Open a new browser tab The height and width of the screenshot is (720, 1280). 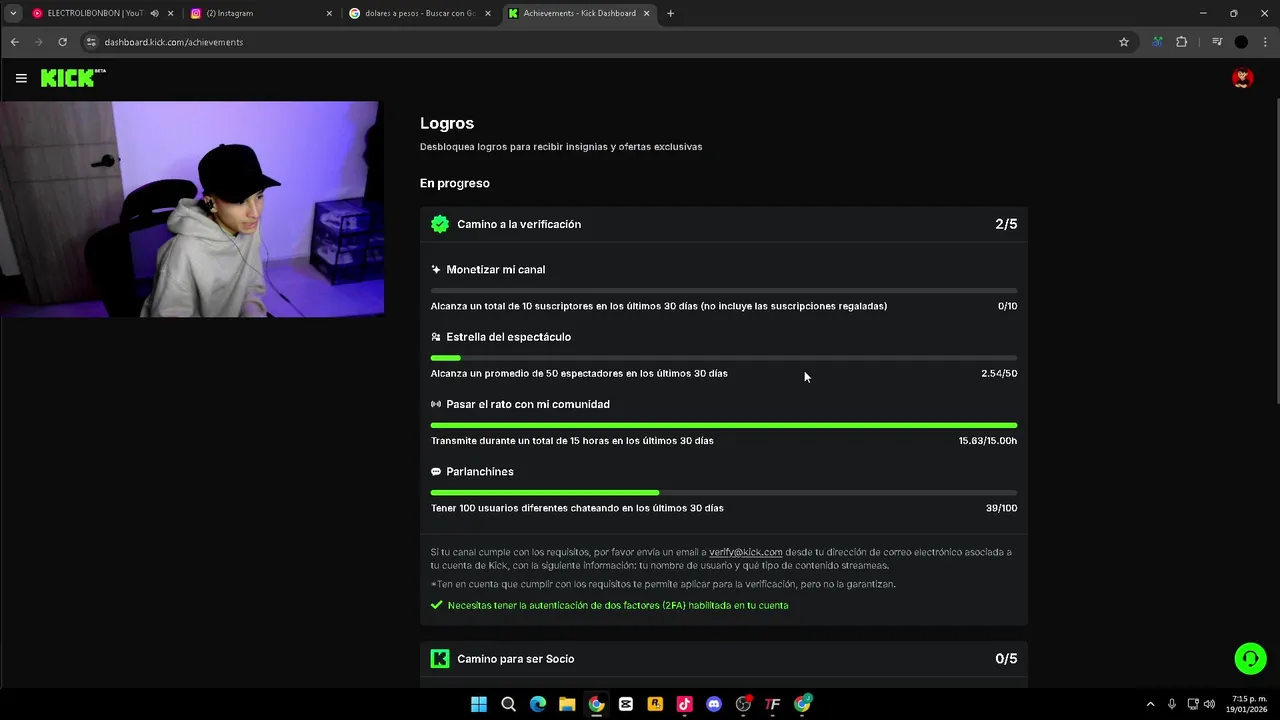pyautogui.click(x=670, y=13)
